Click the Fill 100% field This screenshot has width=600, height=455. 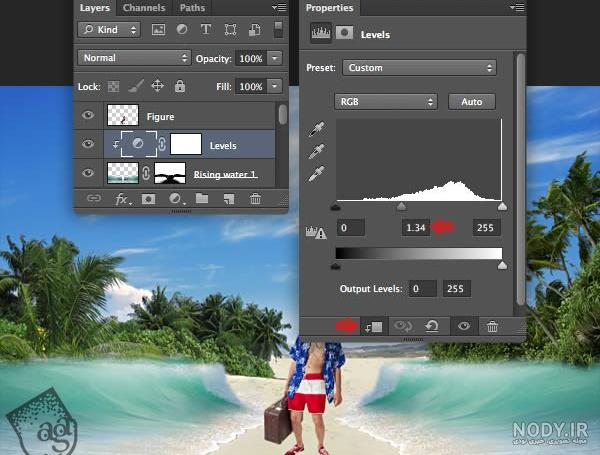[x=251, y=86]
